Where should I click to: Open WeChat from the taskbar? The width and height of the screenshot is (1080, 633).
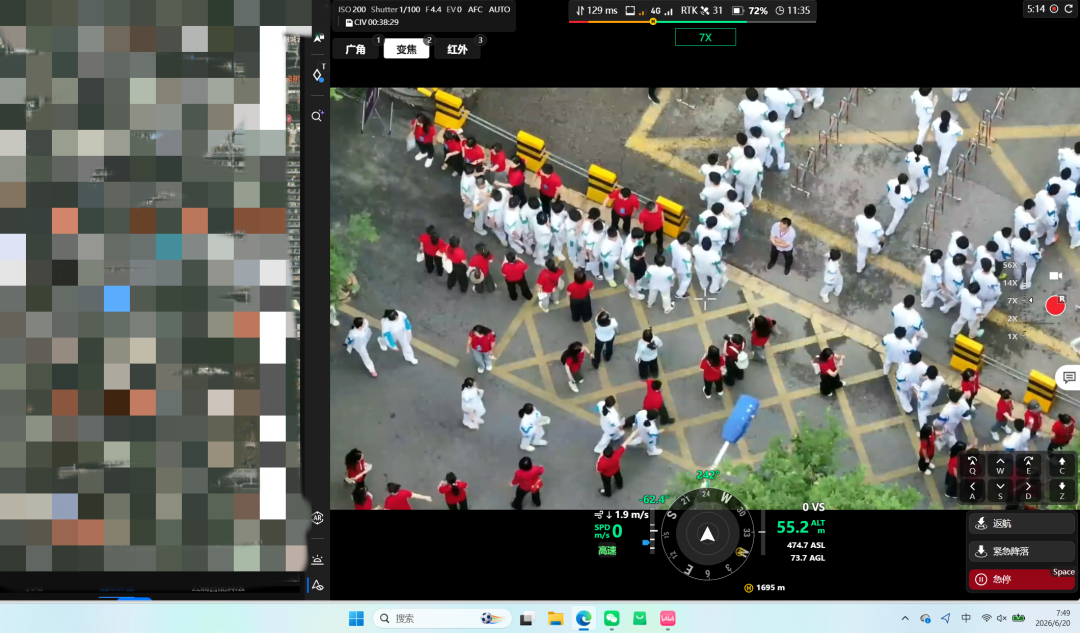pos(612,619)
